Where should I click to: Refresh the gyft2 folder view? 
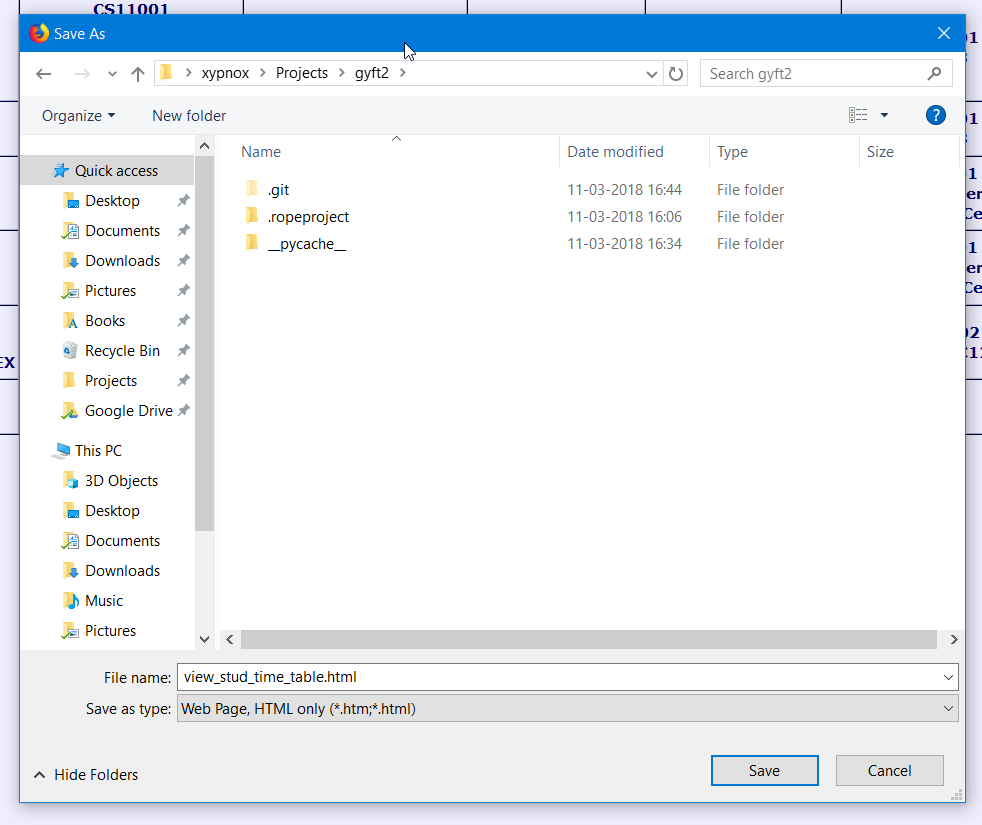(676, 74)
